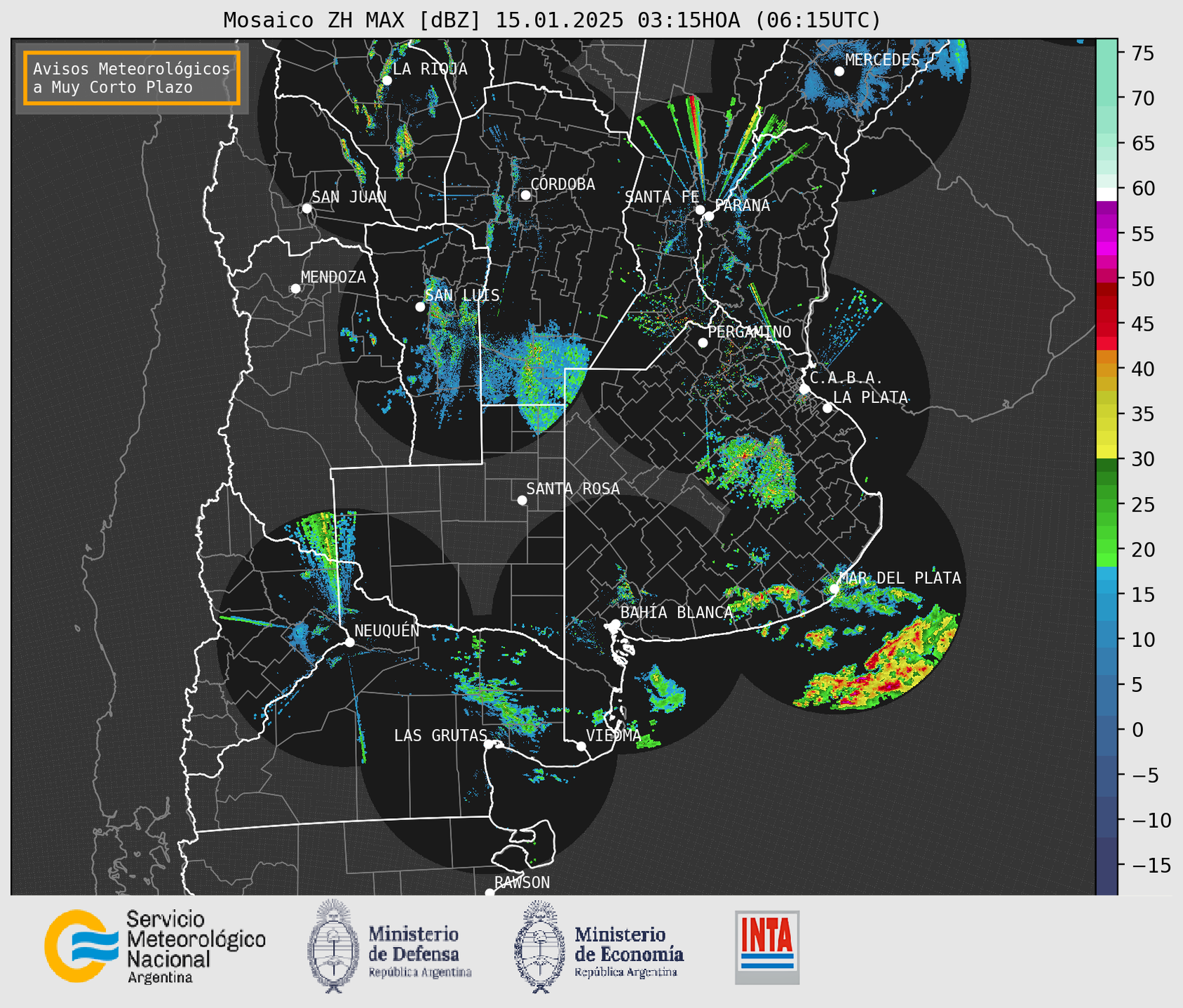Click the Ministerio de Defensa text
1183x1008 pixels.
click(420, 951)
